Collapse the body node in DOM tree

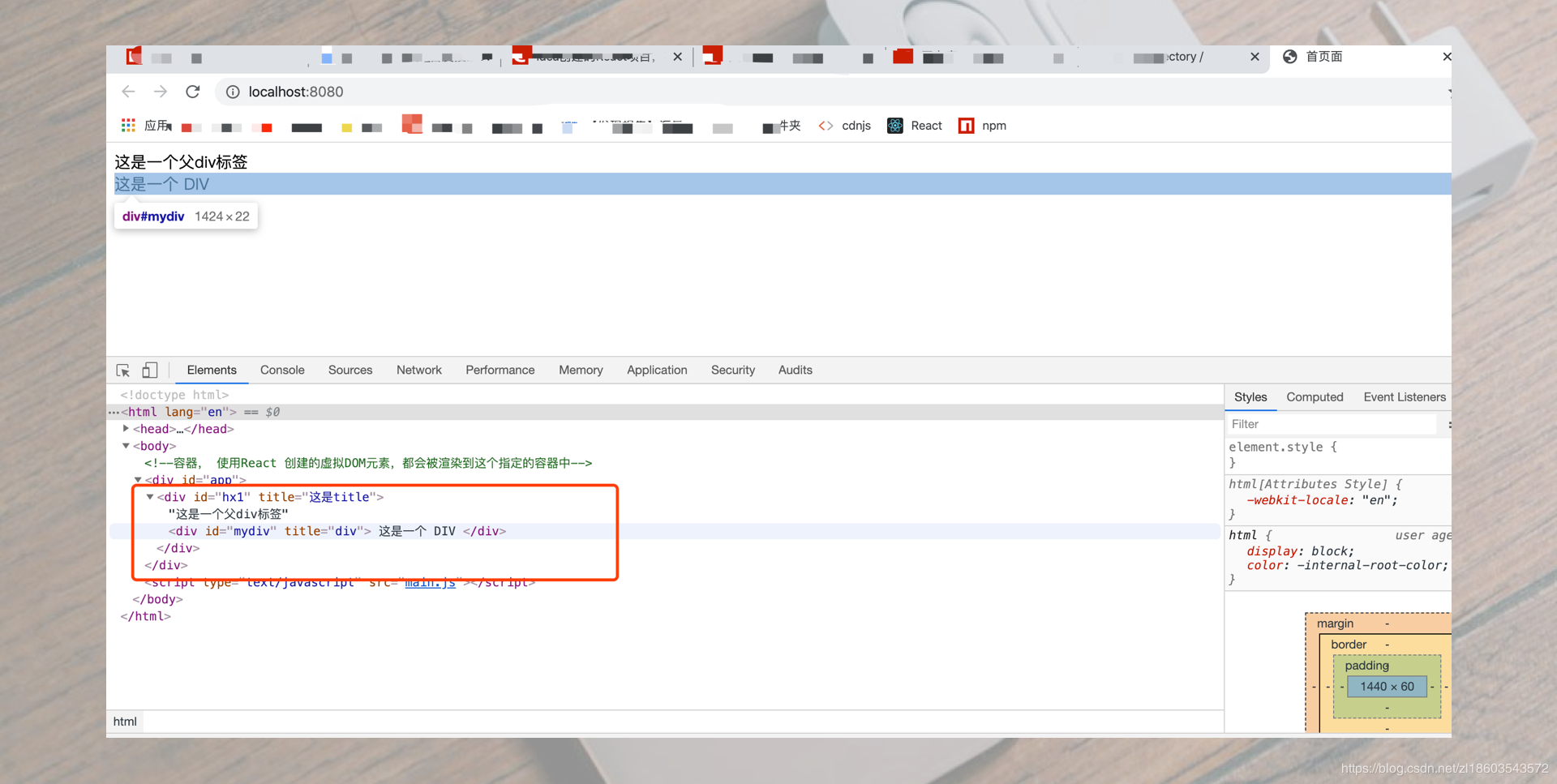126,446
